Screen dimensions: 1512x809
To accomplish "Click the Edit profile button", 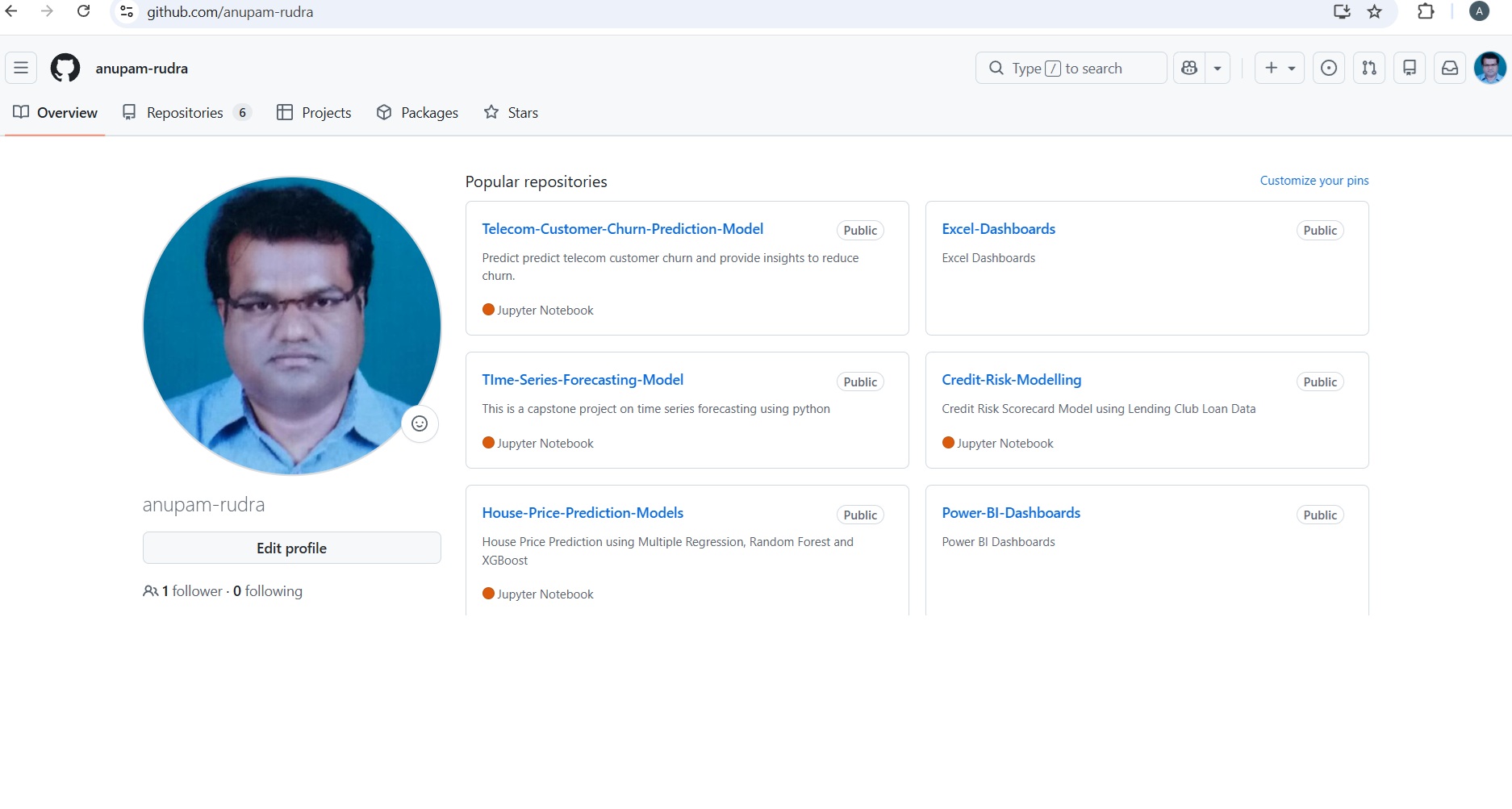I will (291, 548).
